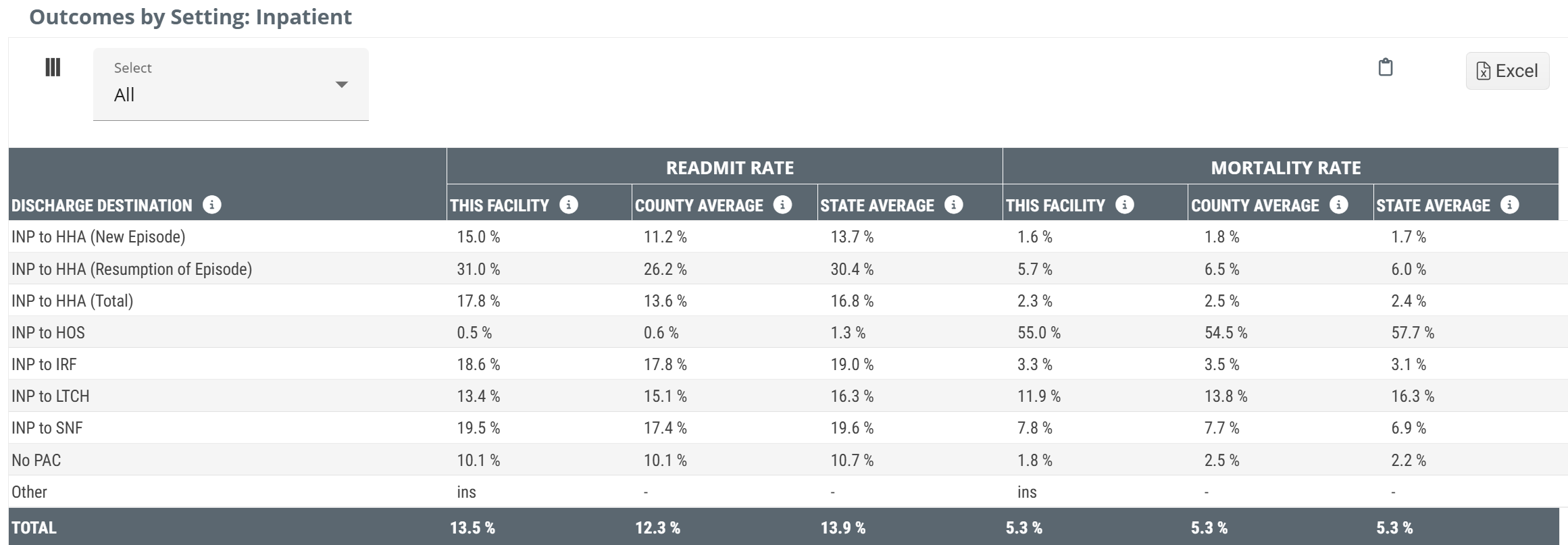Click info icon beside Discharge Destination
The width and height of the screenshot is (1568, 545).
(x=212, y=205)
